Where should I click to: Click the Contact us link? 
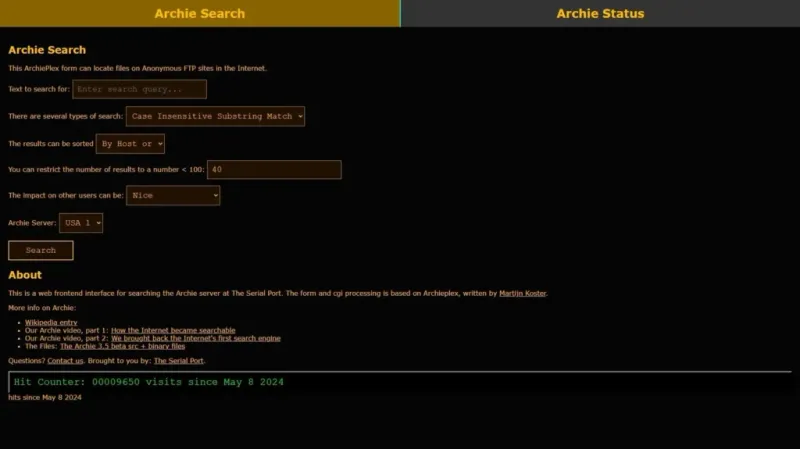click(65, 361)
